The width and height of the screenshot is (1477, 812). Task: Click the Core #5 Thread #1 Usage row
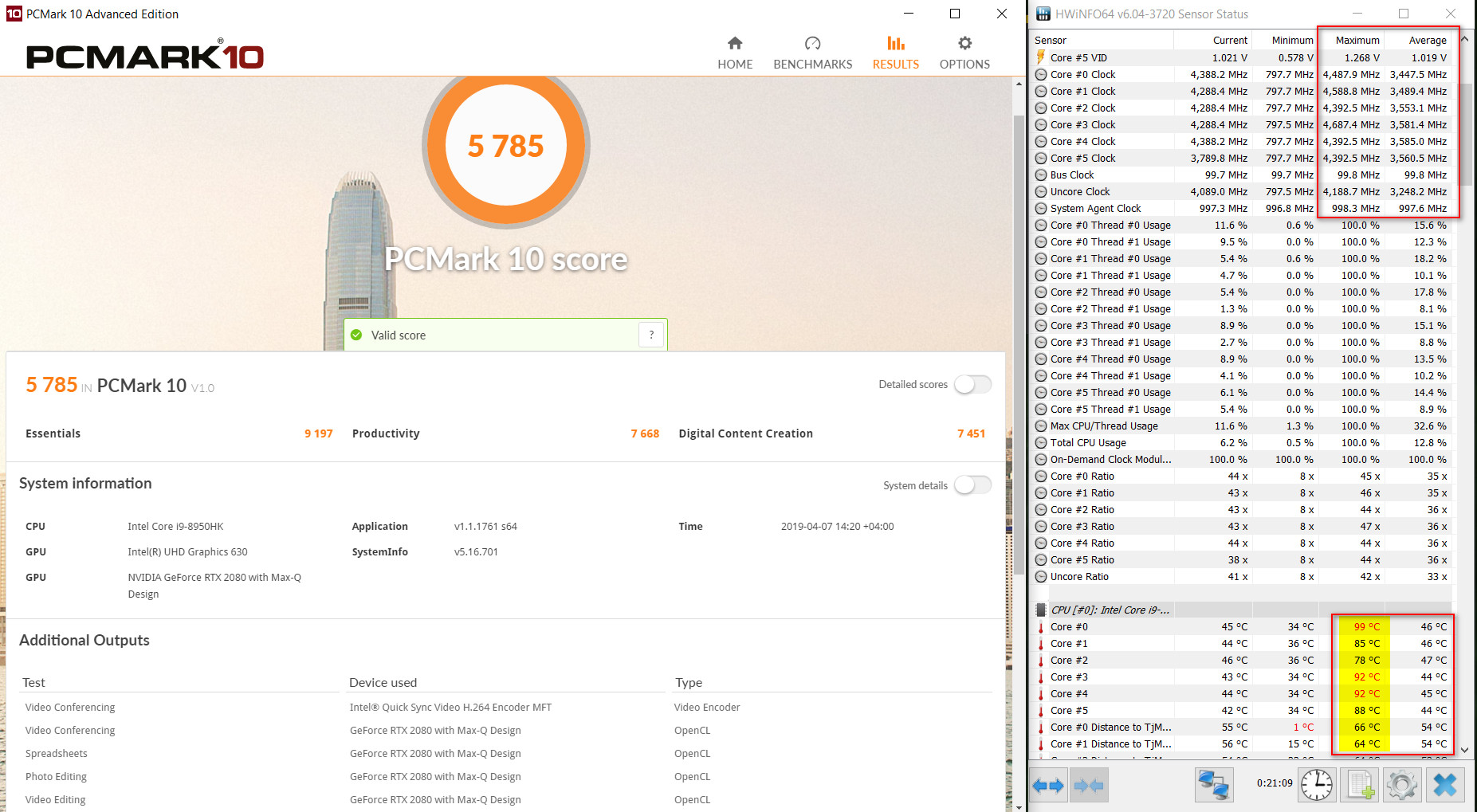click(x=1242, y=409)
